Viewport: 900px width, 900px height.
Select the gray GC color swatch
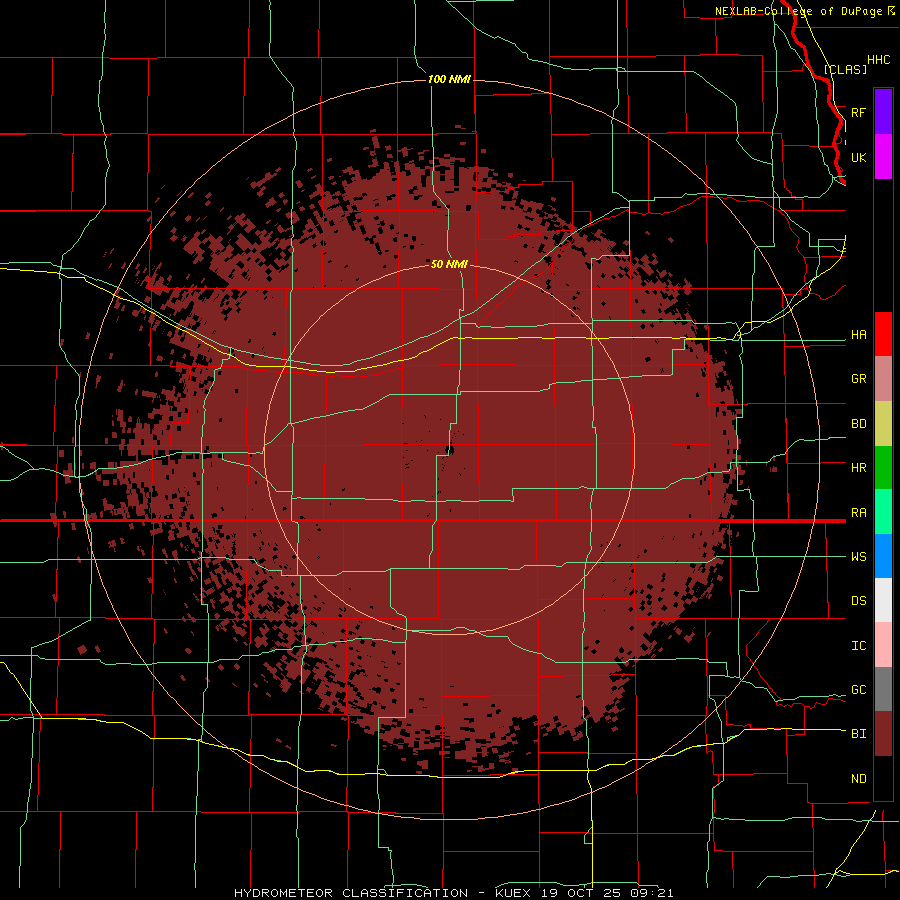(883, 689)
